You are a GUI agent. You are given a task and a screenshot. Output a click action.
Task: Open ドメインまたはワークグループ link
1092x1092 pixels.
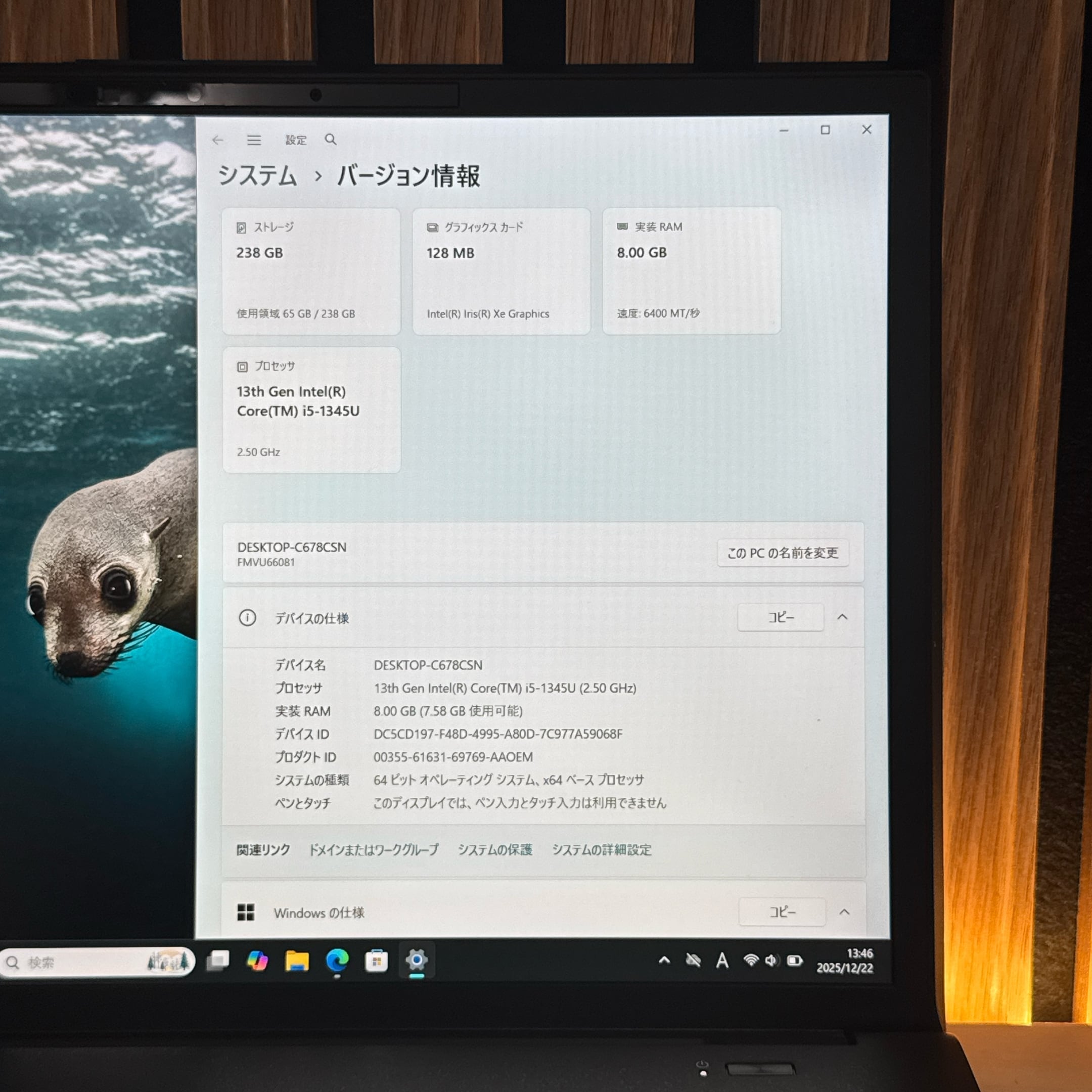point(374,849)
